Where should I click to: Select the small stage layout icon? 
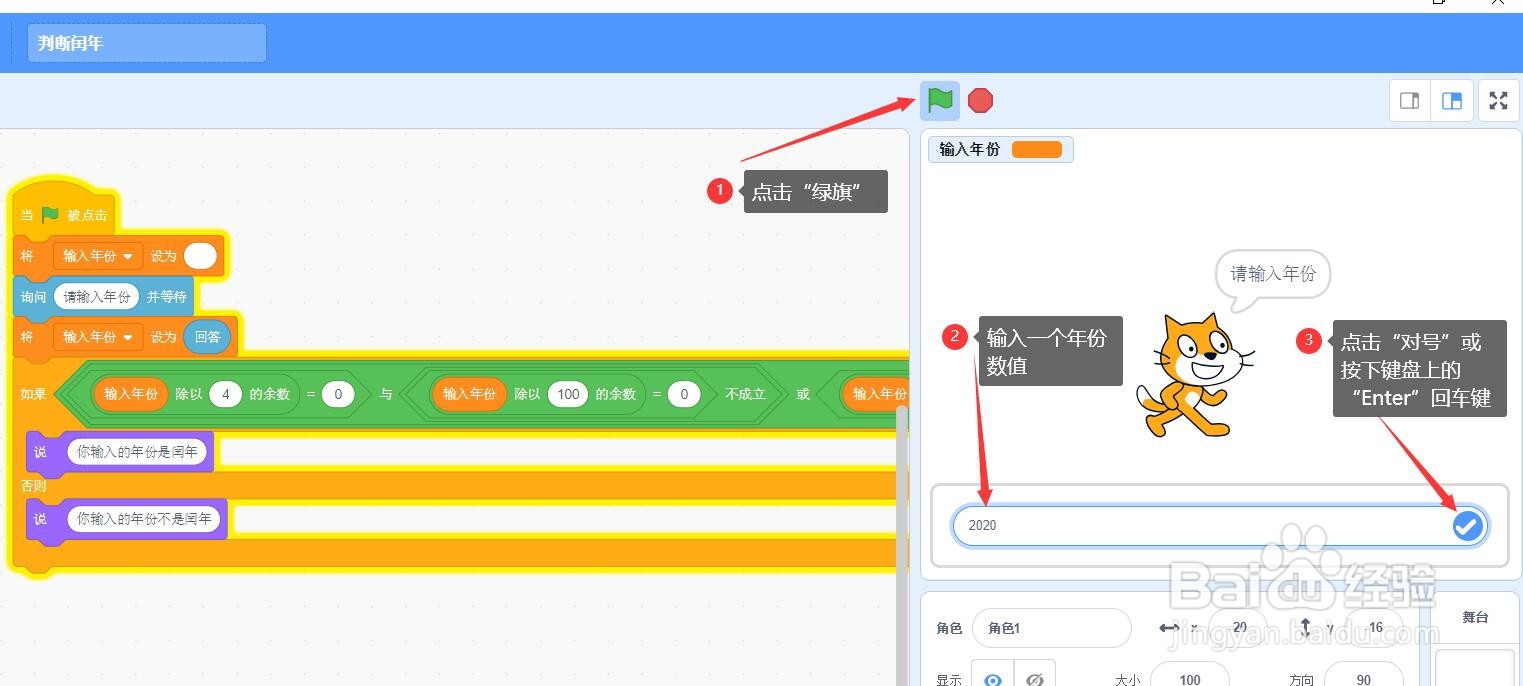(1410, 100)
